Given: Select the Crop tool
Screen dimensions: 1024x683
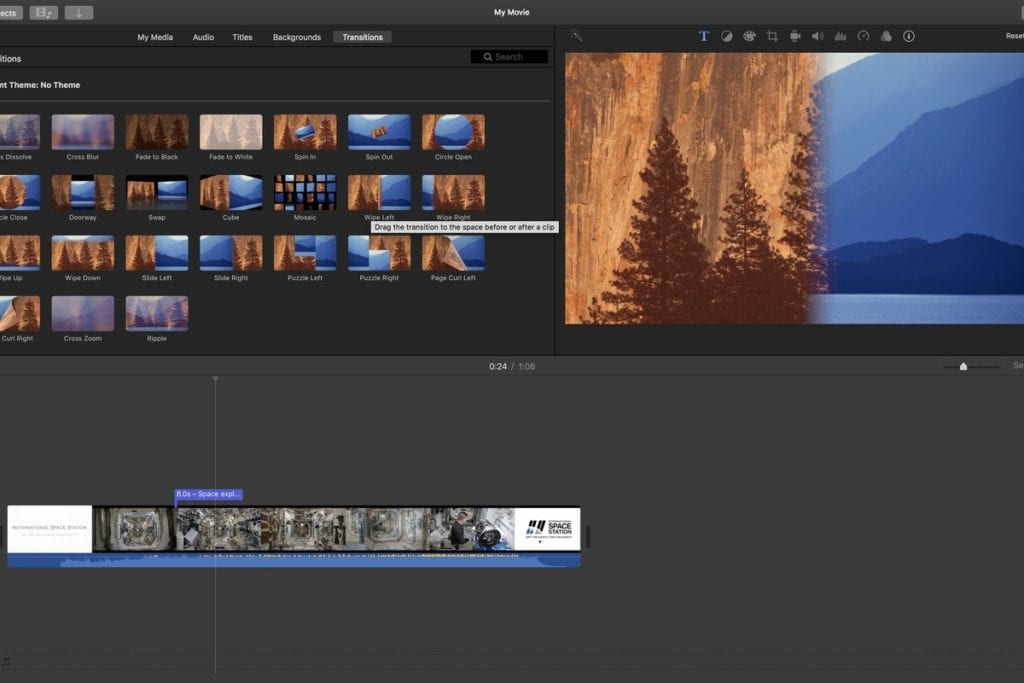Looking at the screenshot, I should (x=772, y=36).
